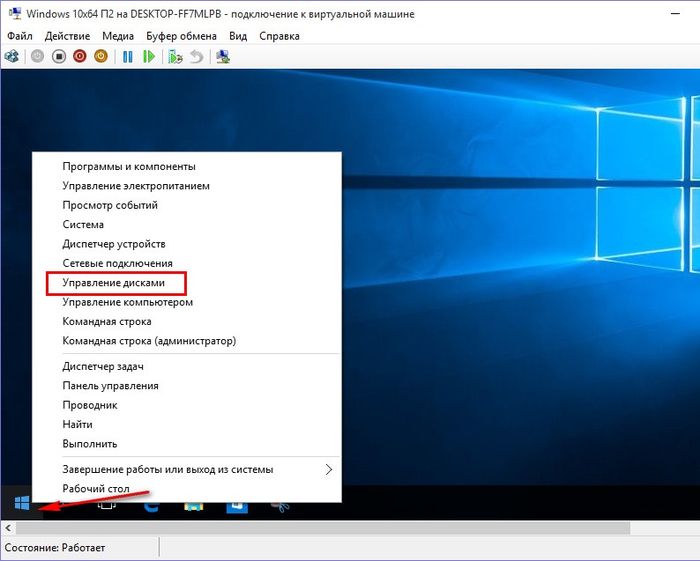700x561 pixels.
Task: Open the Буфер обмена menu
Action: coord(181,36)
